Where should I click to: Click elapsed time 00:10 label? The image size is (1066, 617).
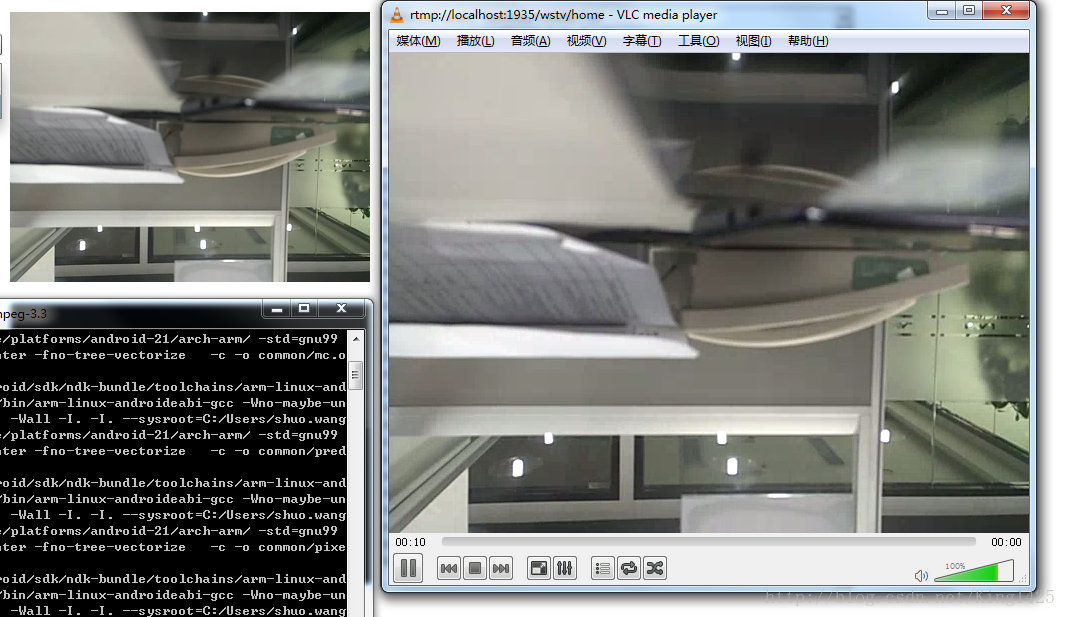click(411, 542)
